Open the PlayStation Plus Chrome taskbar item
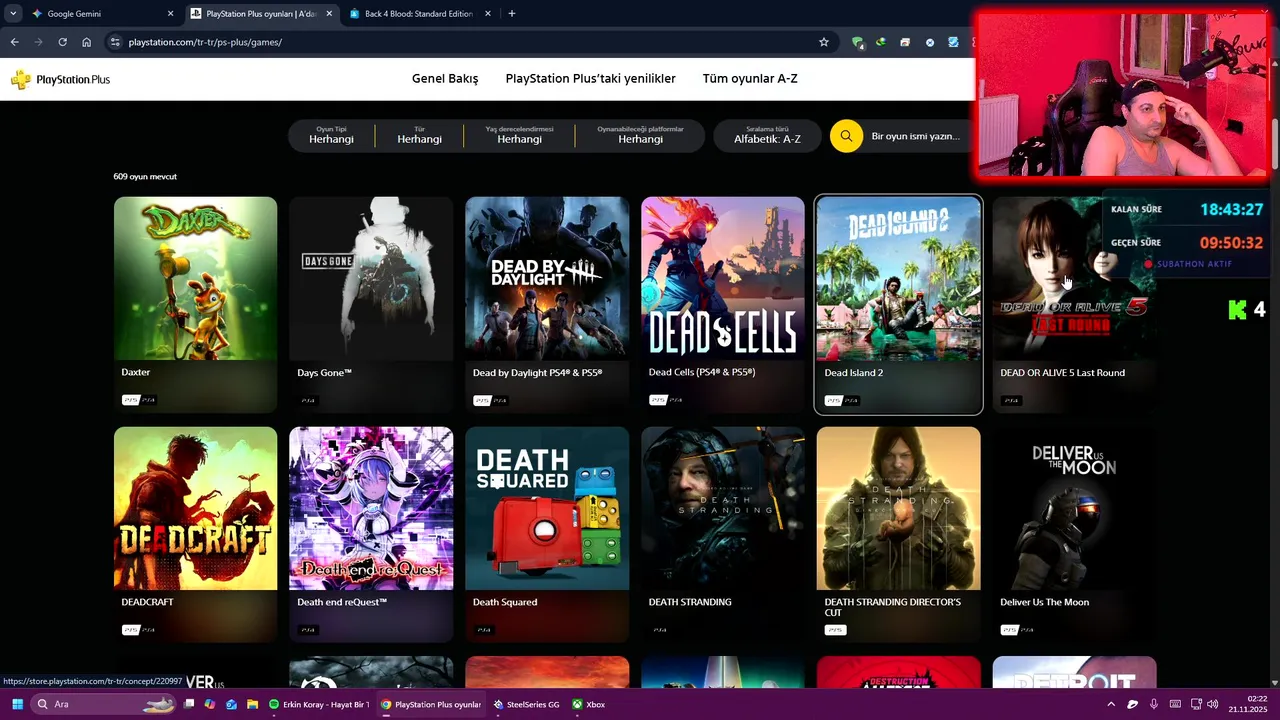This screenshot has height=720, width=1280. pyautogui.click(x=431, y=704)
